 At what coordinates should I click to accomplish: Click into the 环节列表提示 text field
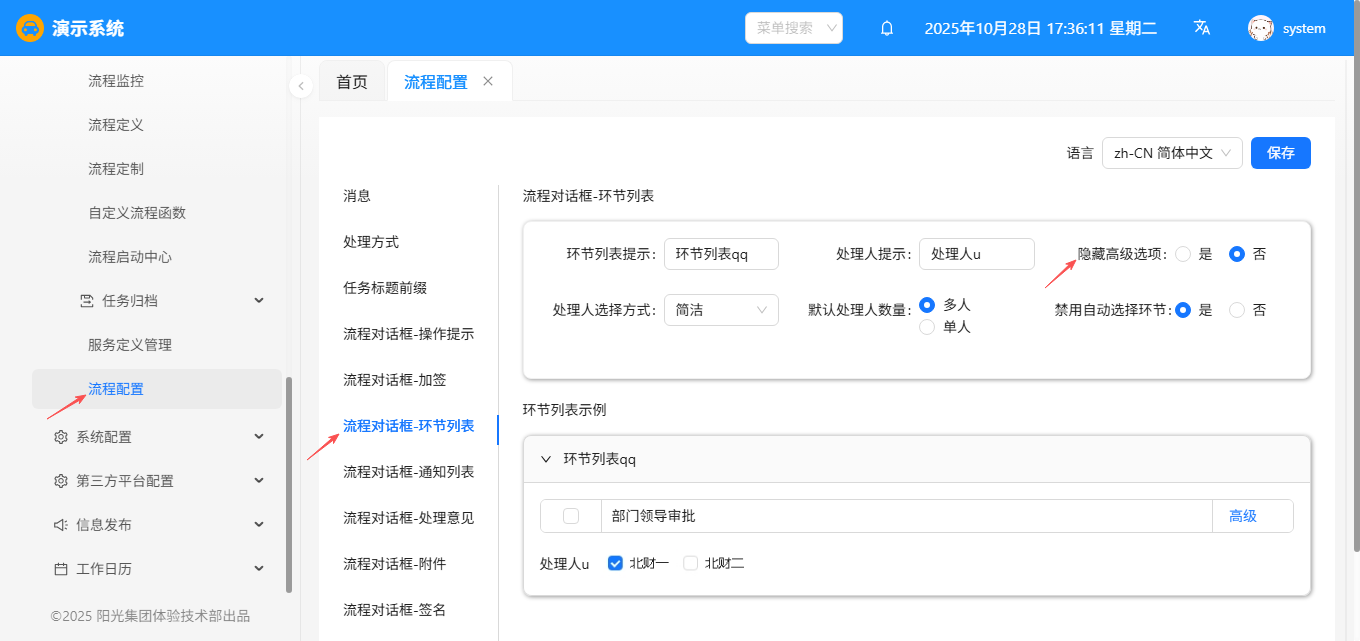coord(721,254)
